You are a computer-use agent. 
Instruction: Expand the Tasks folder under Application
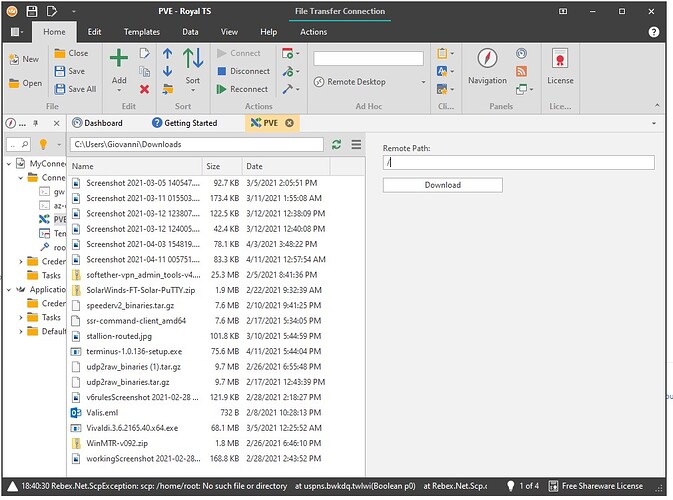(x=21, y=317)
